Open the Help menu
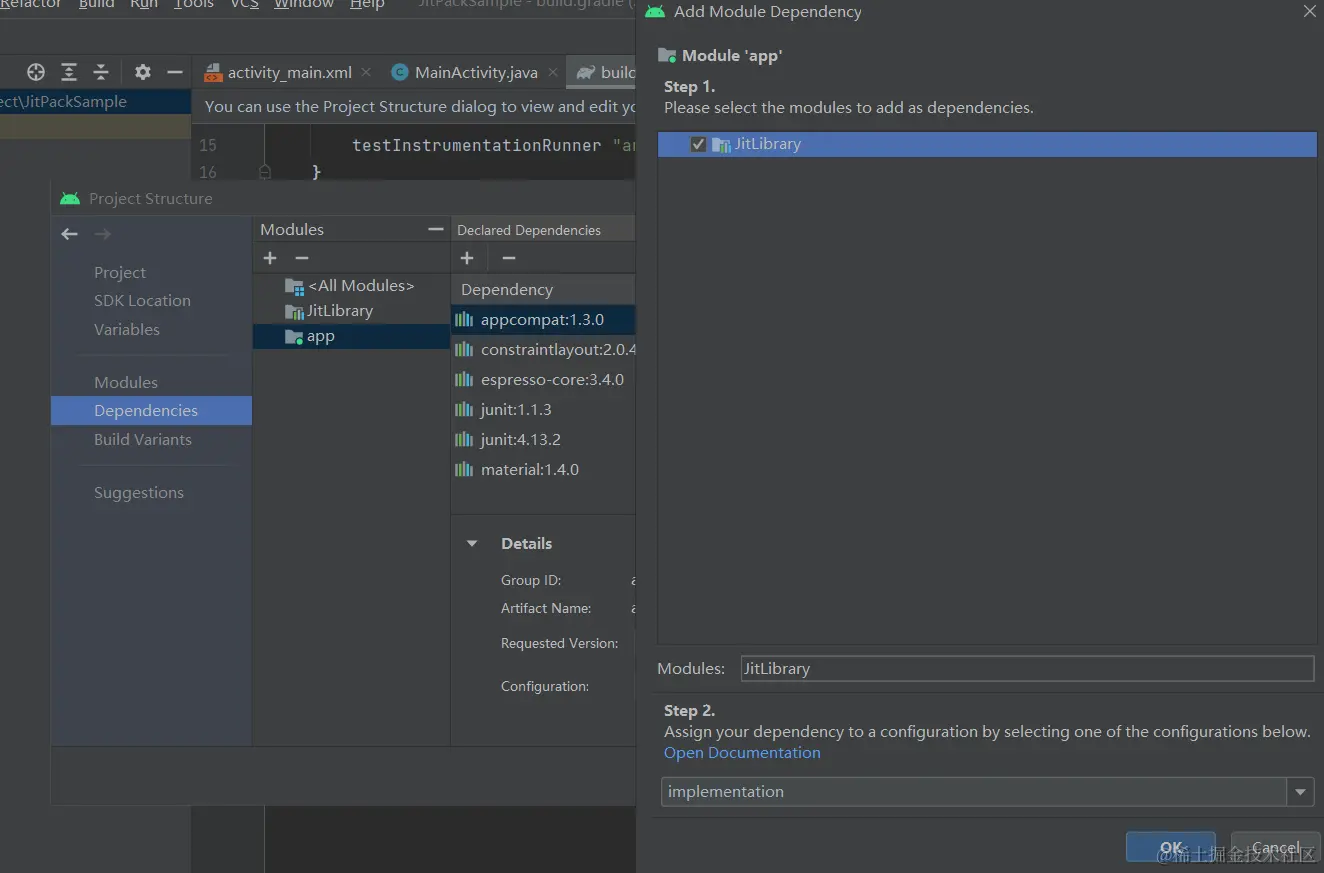1324x873 pixels. [367, 5]
